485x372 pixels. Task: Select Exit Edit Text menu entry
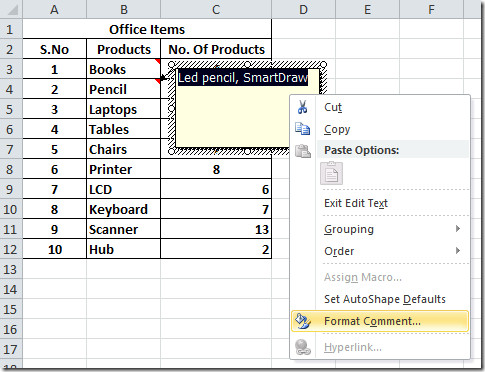point(380,203)
